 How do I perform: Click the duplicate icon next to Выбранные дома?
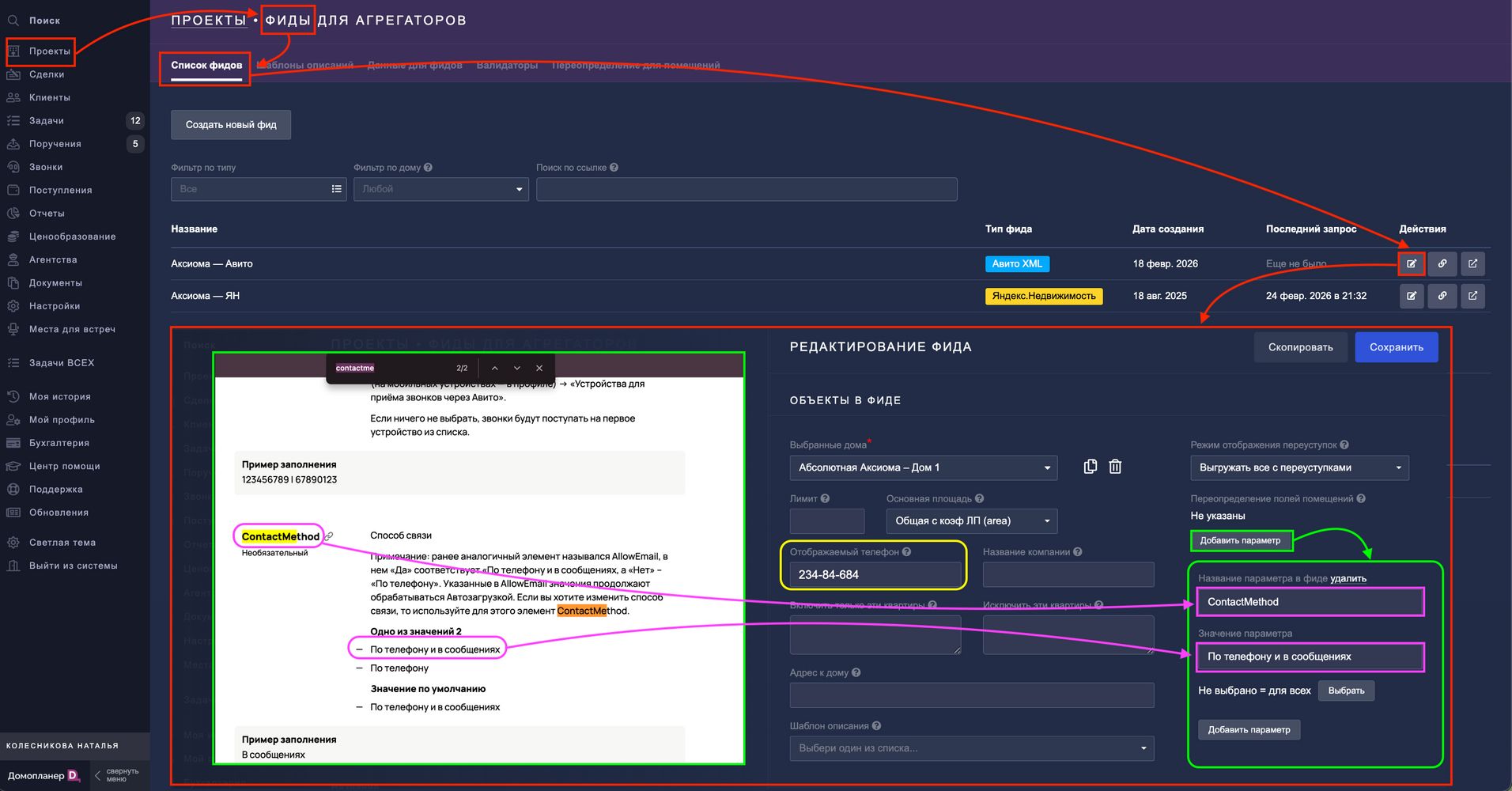tap(1090, 467)
